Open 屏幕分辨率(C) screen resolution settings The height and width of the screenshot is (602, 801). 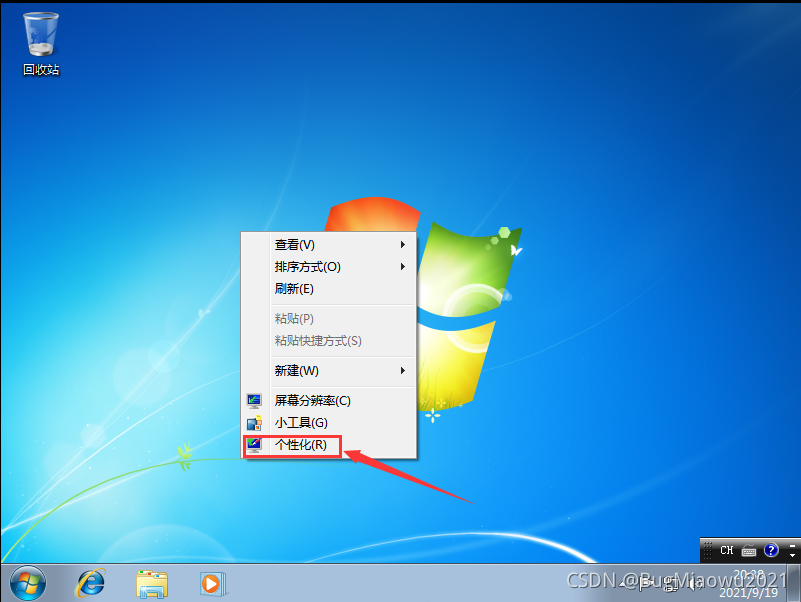pyautogui.click(x=328, y=401)
